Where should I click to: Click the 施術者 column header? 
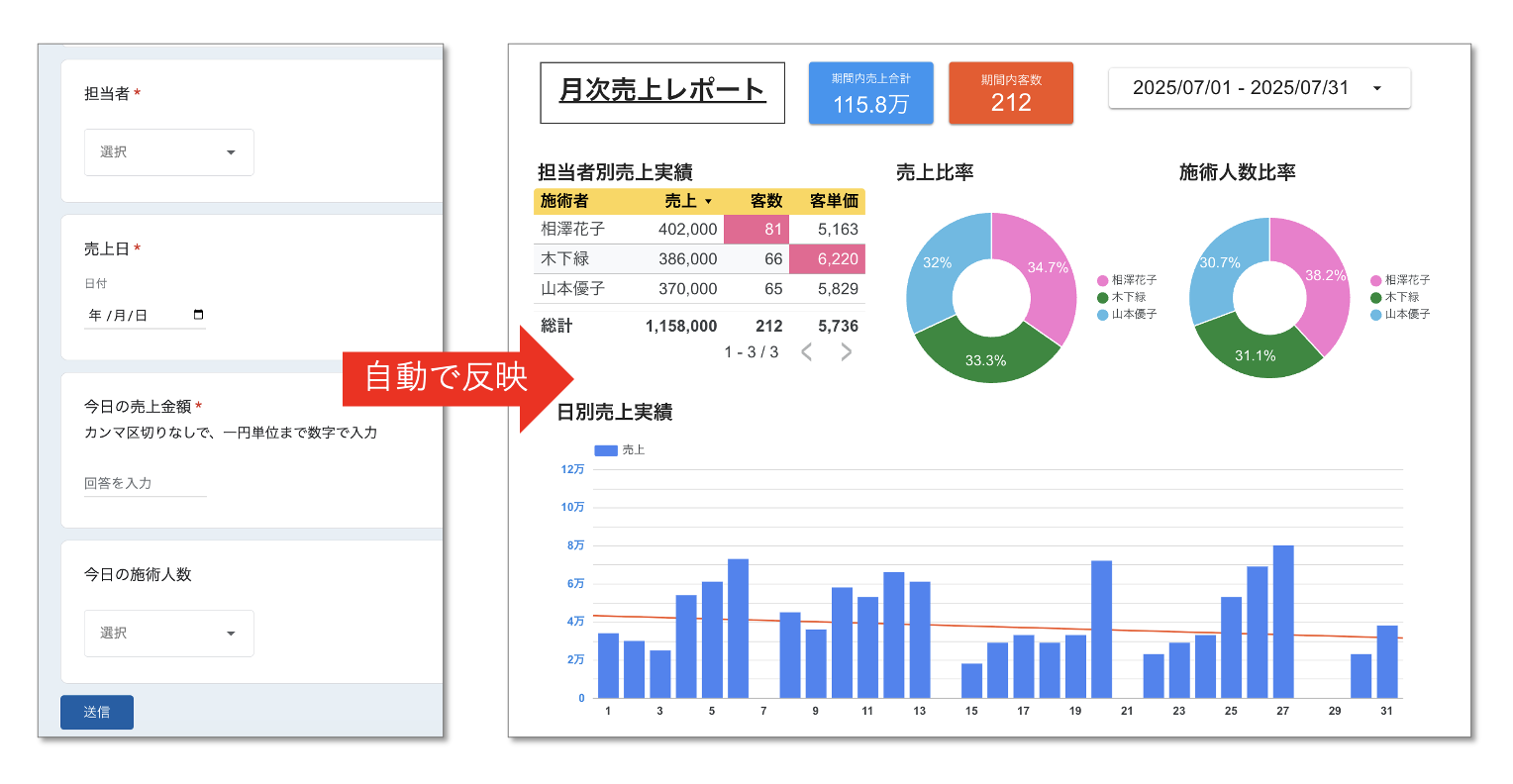coord(564,201)
